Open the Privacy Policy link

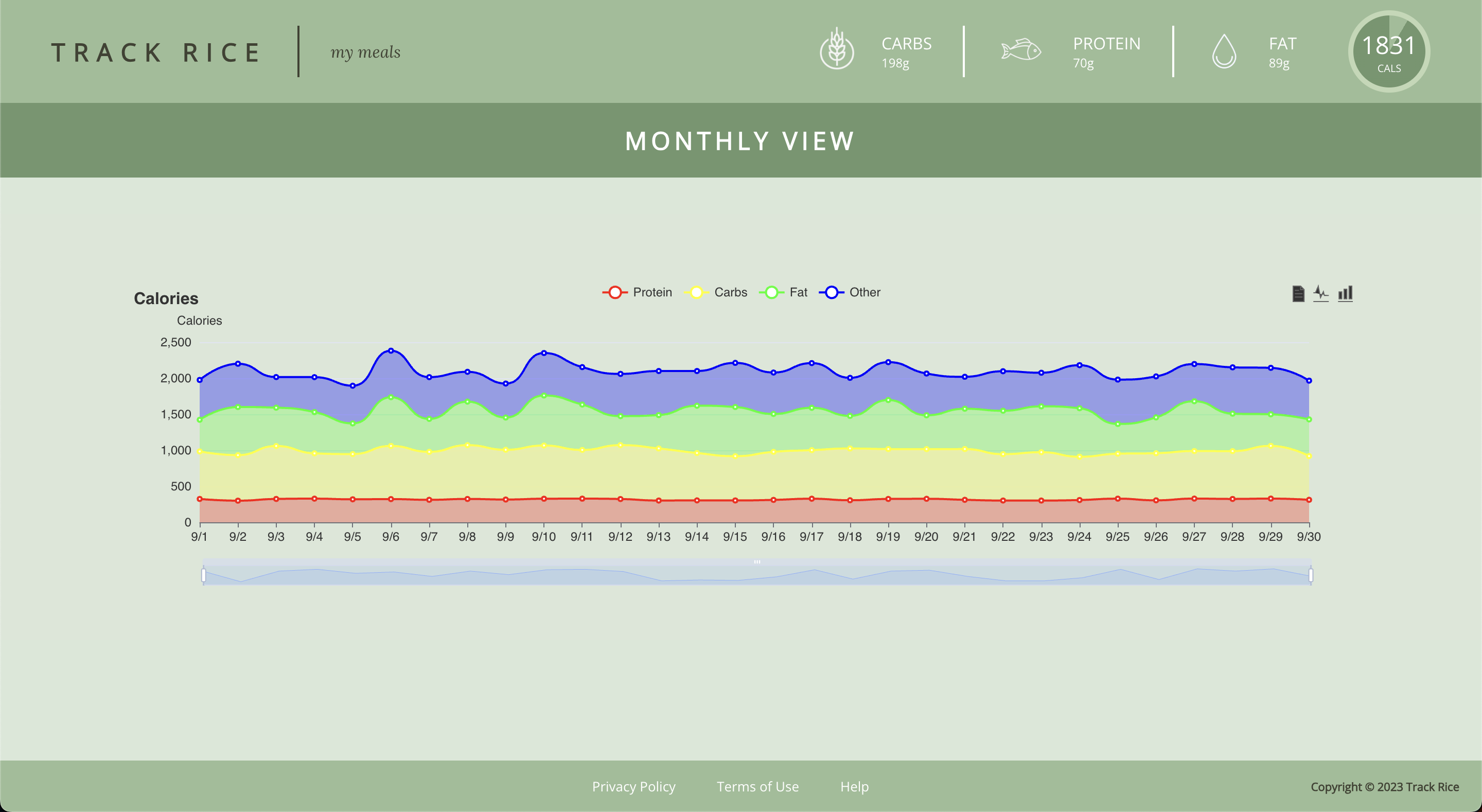click(x=633, y=787)
